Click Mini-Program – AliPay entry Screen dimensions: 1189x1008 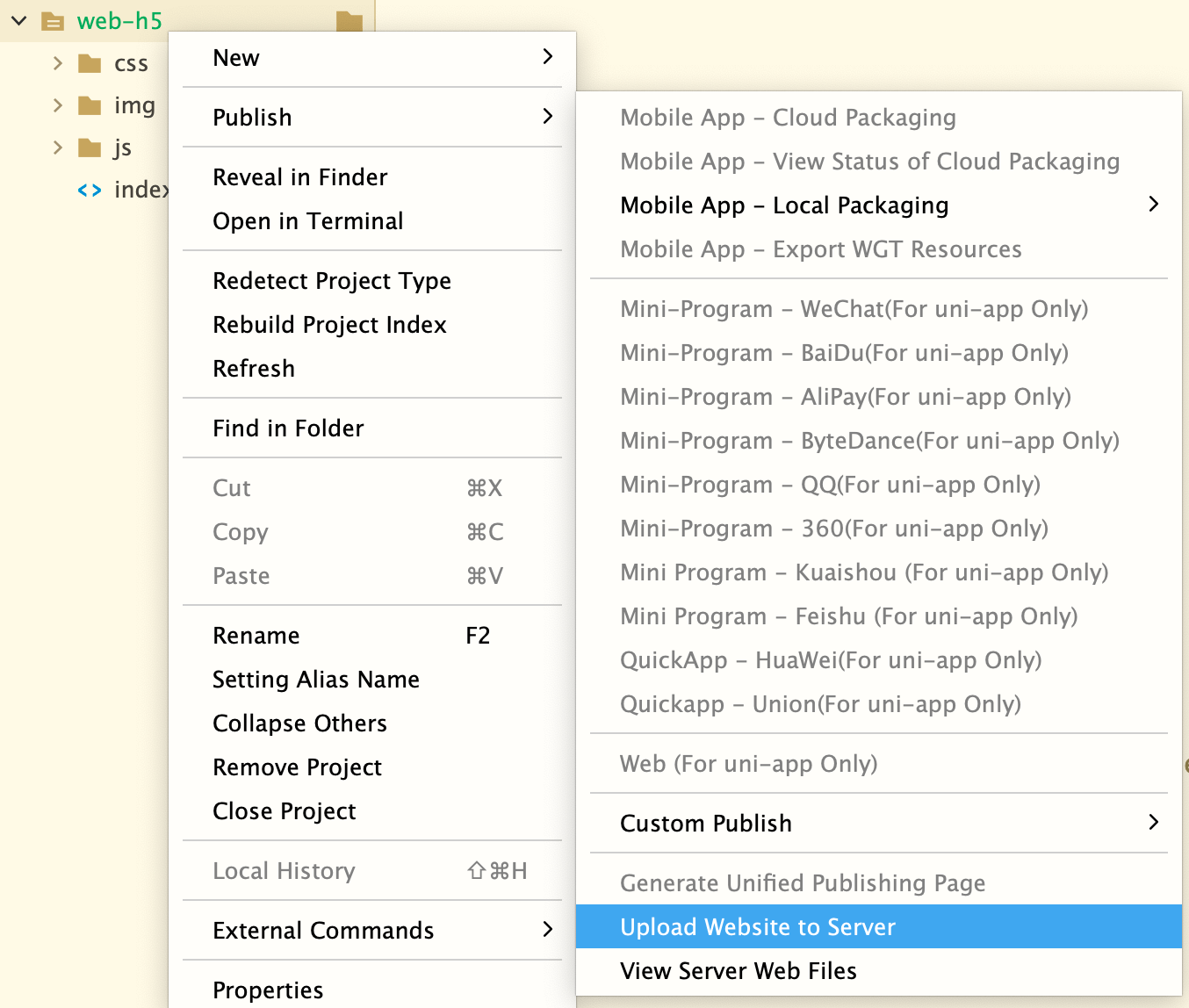[879, 397]
